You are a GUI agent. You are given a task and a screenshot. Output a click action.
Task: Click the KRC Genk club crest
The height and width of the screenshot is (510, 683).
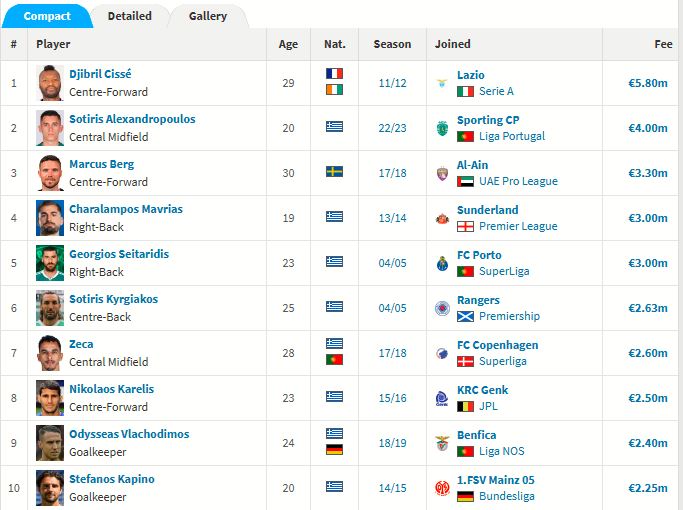click(442, 398)
